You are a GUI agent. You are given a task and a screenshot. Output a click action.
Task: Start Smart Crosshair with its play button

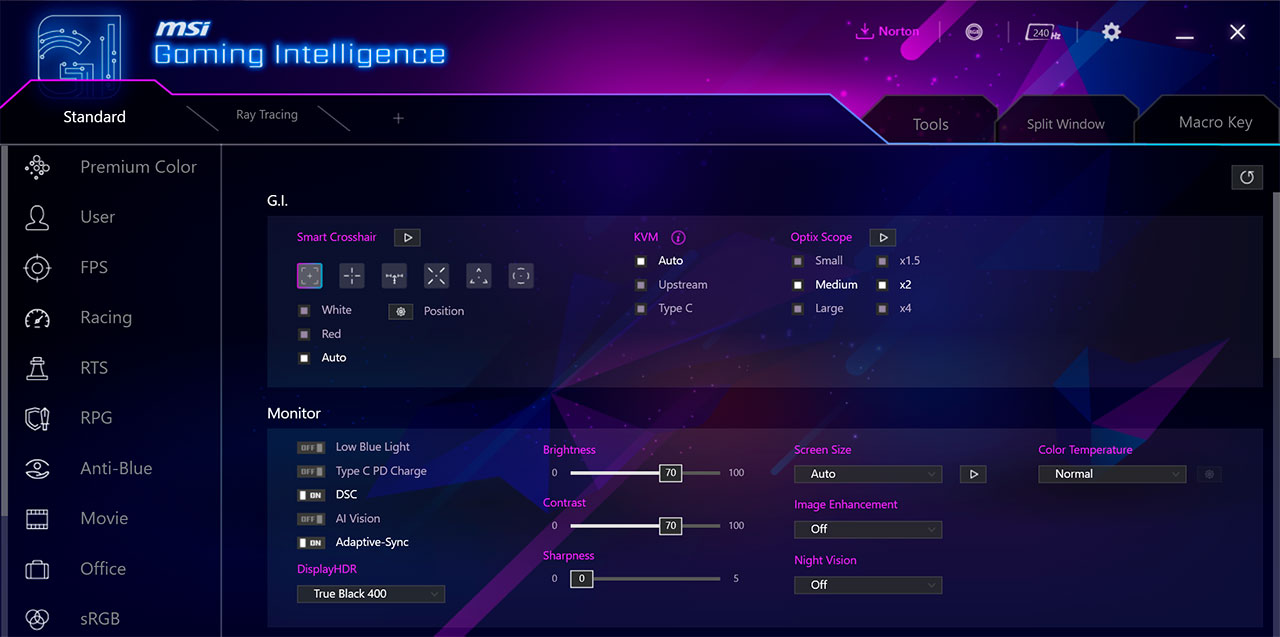coord(407,238)
